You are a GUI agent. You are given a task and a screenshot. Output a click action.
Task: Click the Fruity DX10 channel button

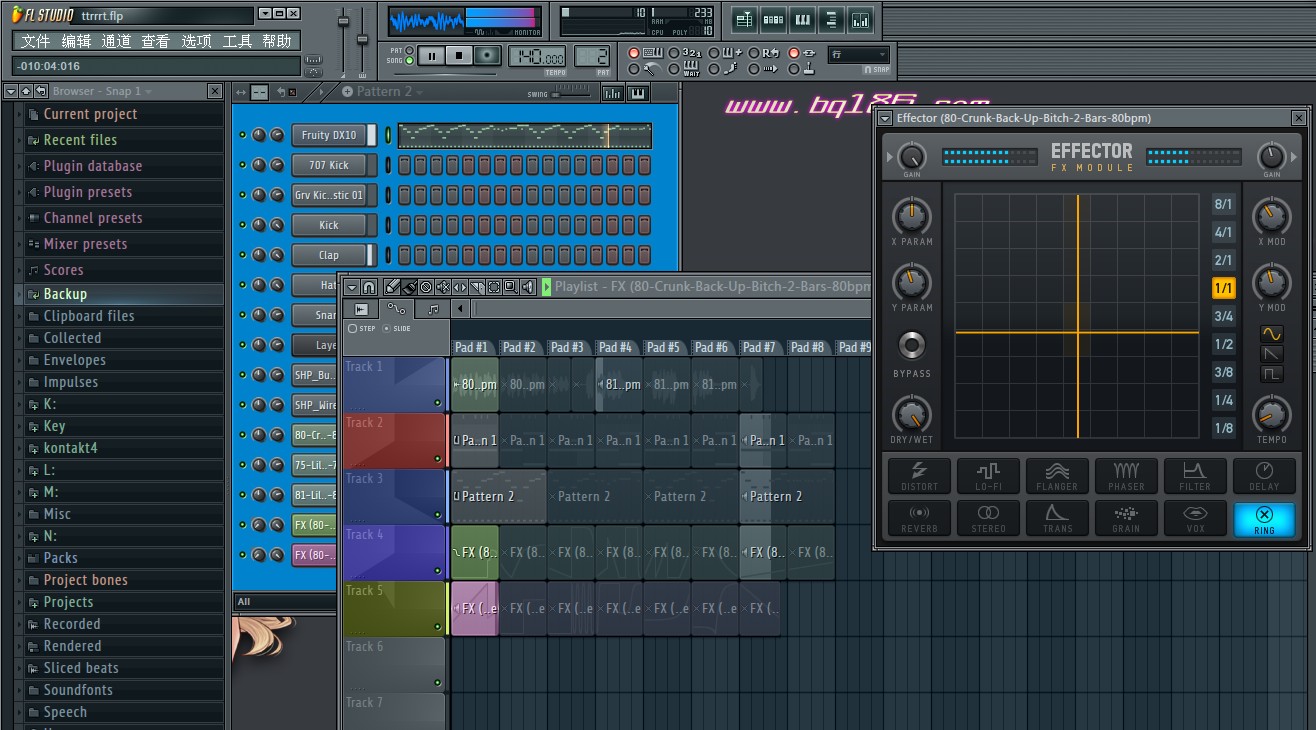tap(329, 135)
